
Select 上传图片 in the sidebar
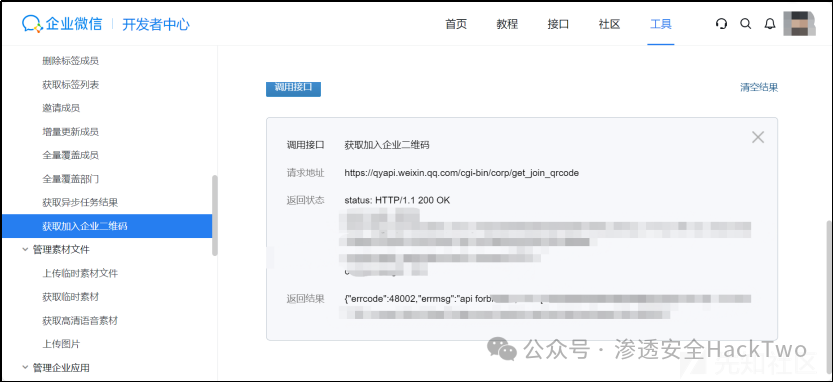tap(61, 344)
